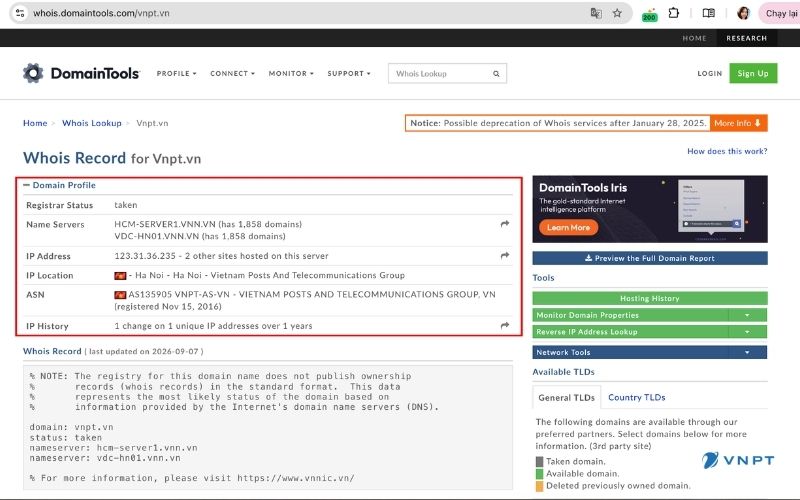The height and width of the screenshot is (500, 800).
Task: Click the gray 'Taken domain' legend swatch
Action: pos(539,461)
